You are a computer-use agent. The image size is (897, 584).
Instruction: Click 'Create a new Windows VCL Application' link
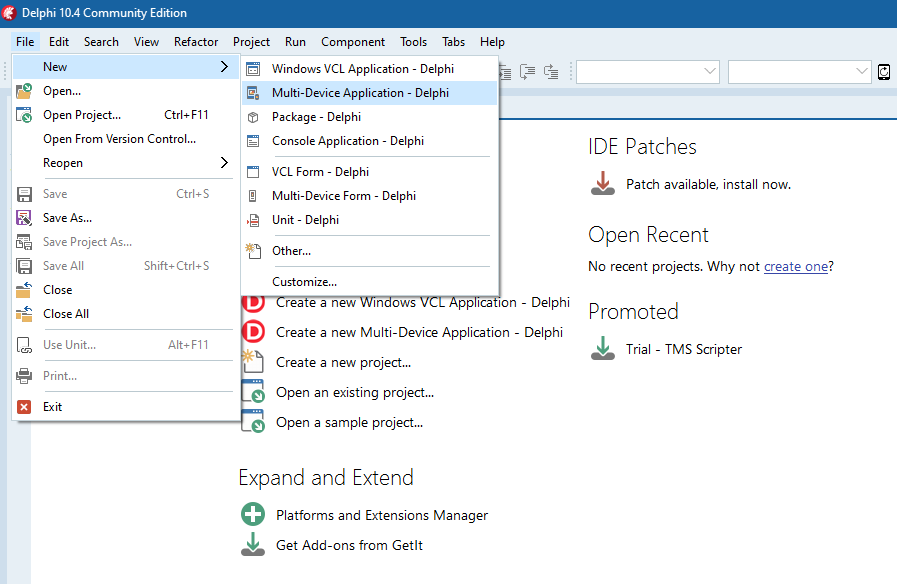423,302
